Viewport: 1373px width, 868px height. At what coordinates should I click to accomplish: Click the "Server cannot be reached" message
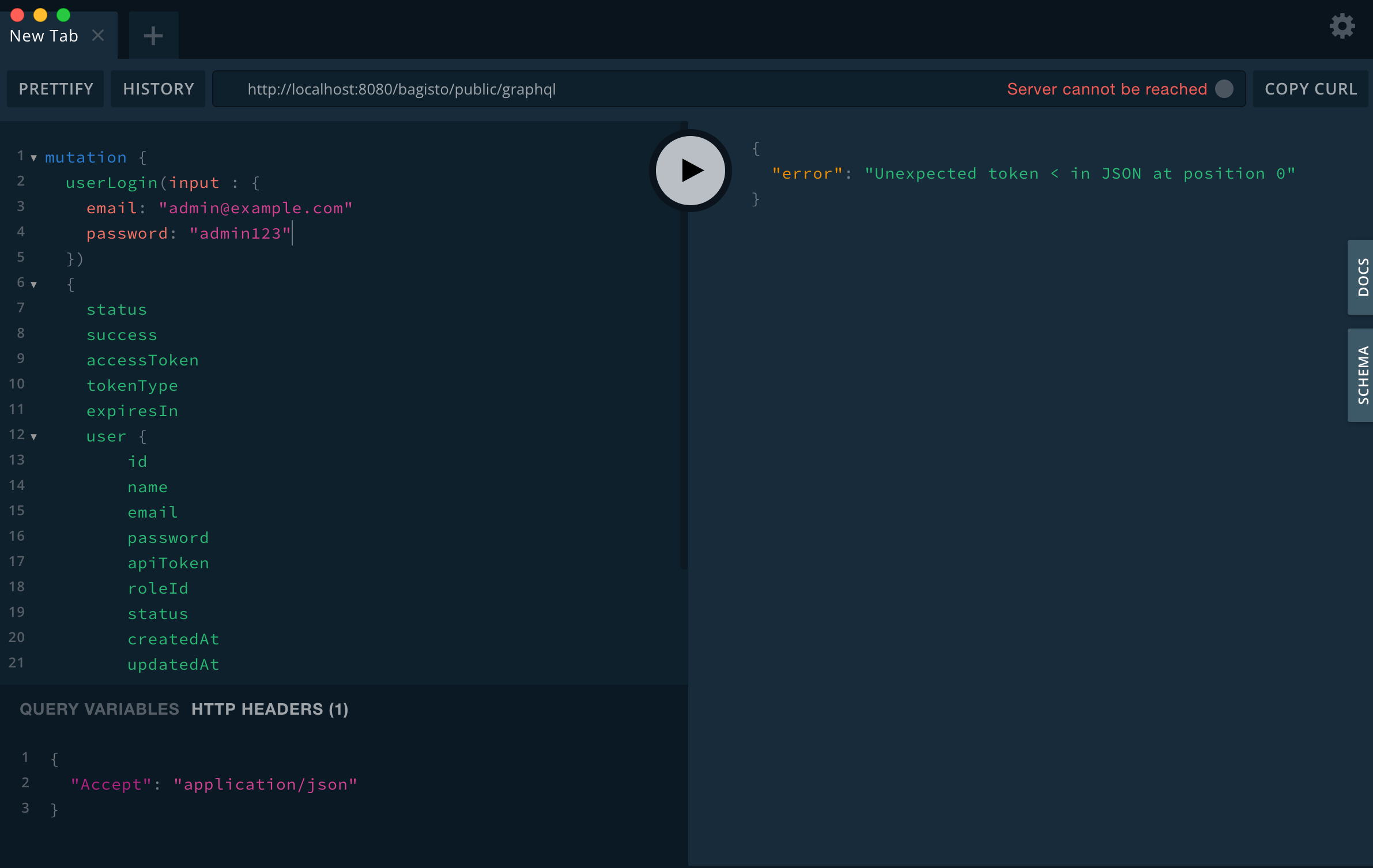tap(1107, 89)
